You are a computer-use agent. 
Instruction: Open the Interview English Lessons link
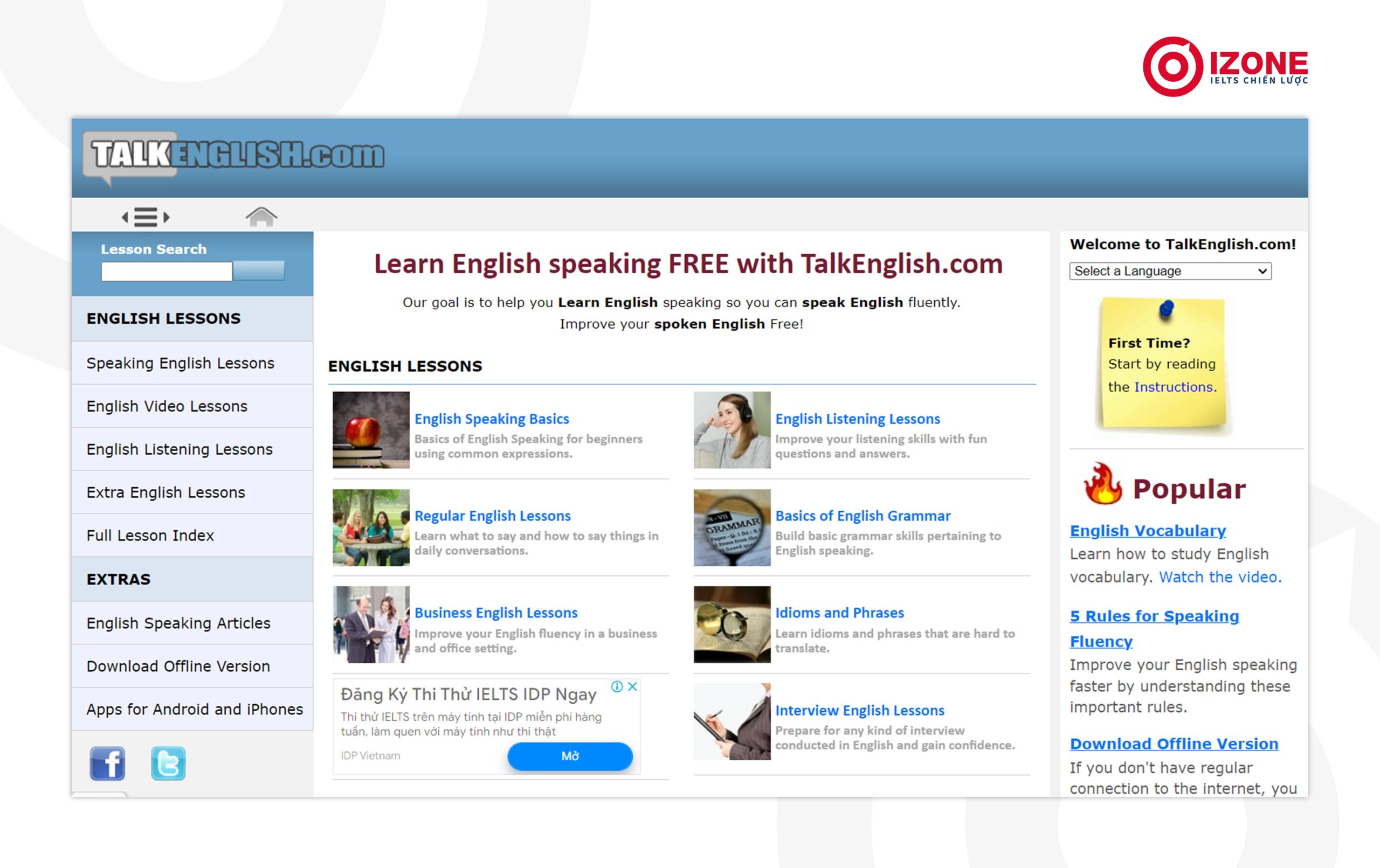pos(860,710)
